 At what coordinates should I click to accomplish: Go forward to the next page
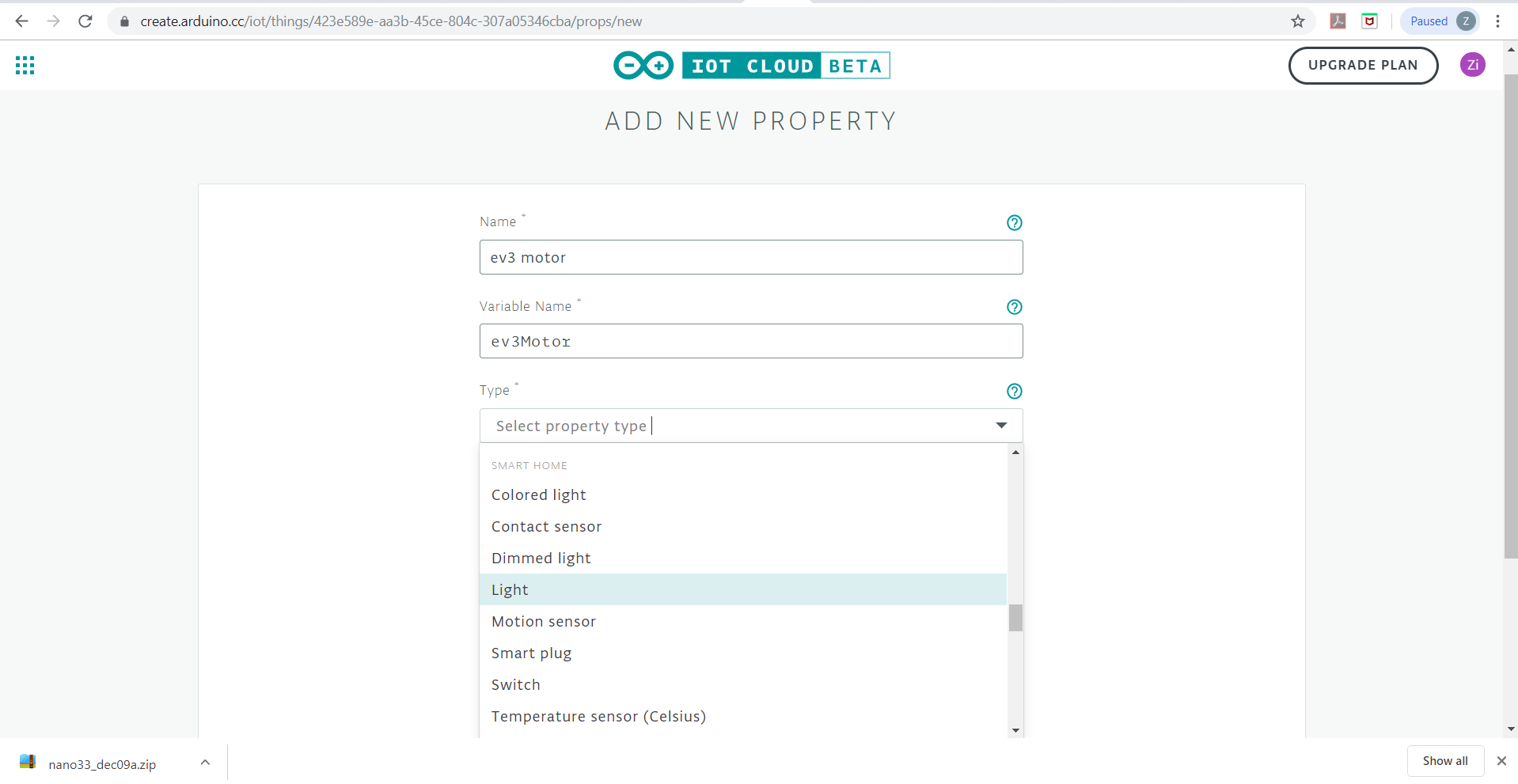point(54,21)
